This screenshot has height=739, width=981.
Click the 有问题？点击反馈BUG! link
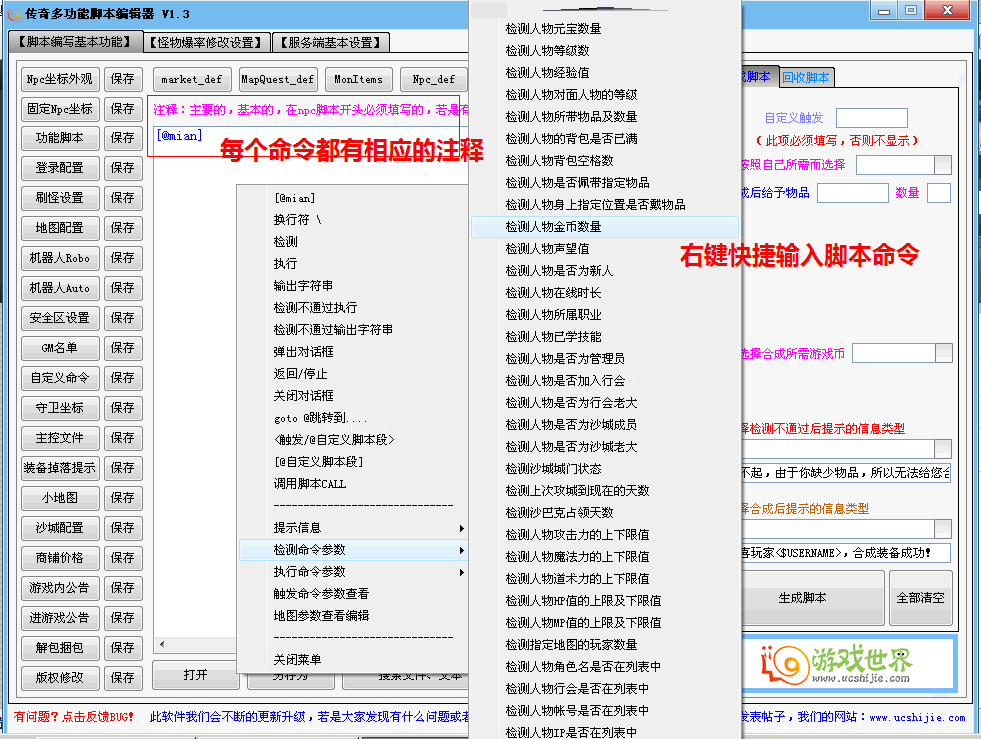pos(73,717)
